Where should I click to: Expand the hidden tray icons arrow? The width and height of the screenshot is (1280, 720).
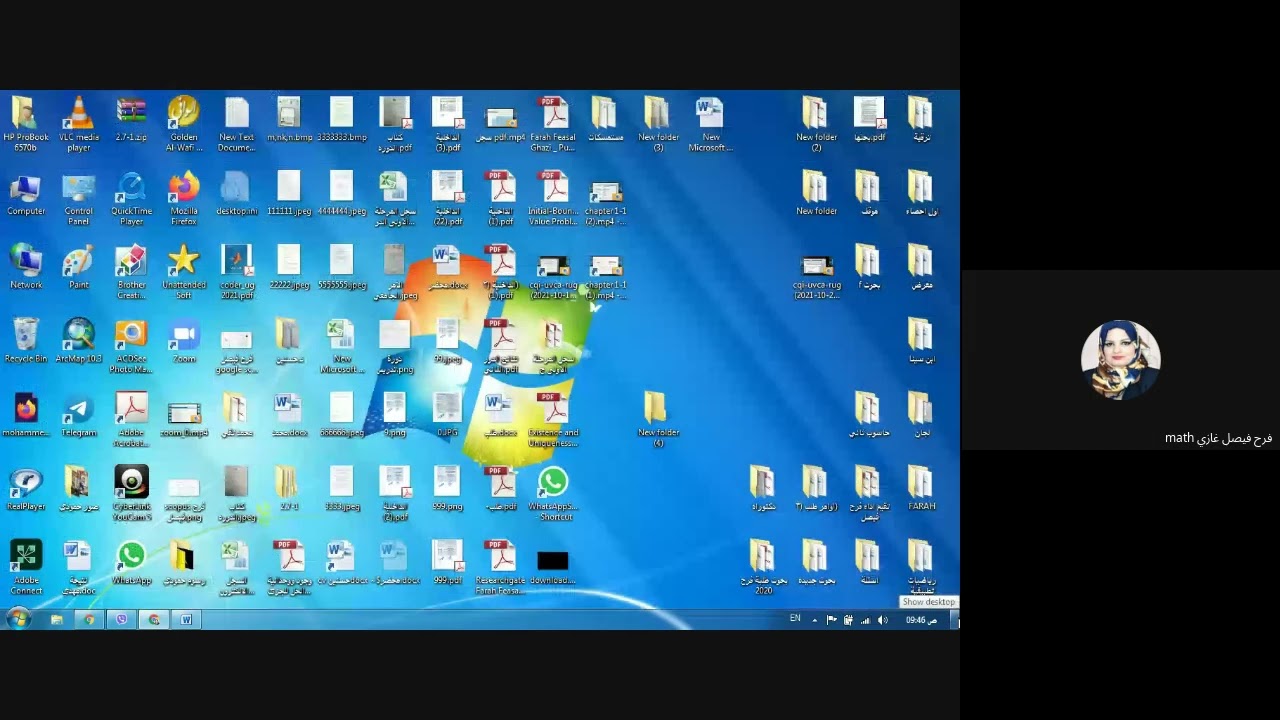[814, 620]
